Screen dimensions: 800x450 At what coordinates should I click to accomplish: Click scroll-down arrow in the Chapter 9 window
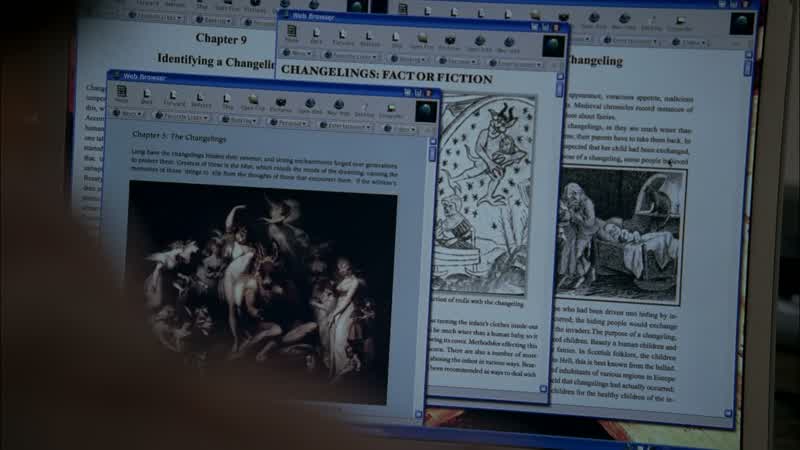pyautogui.click(x=728, y=413)
